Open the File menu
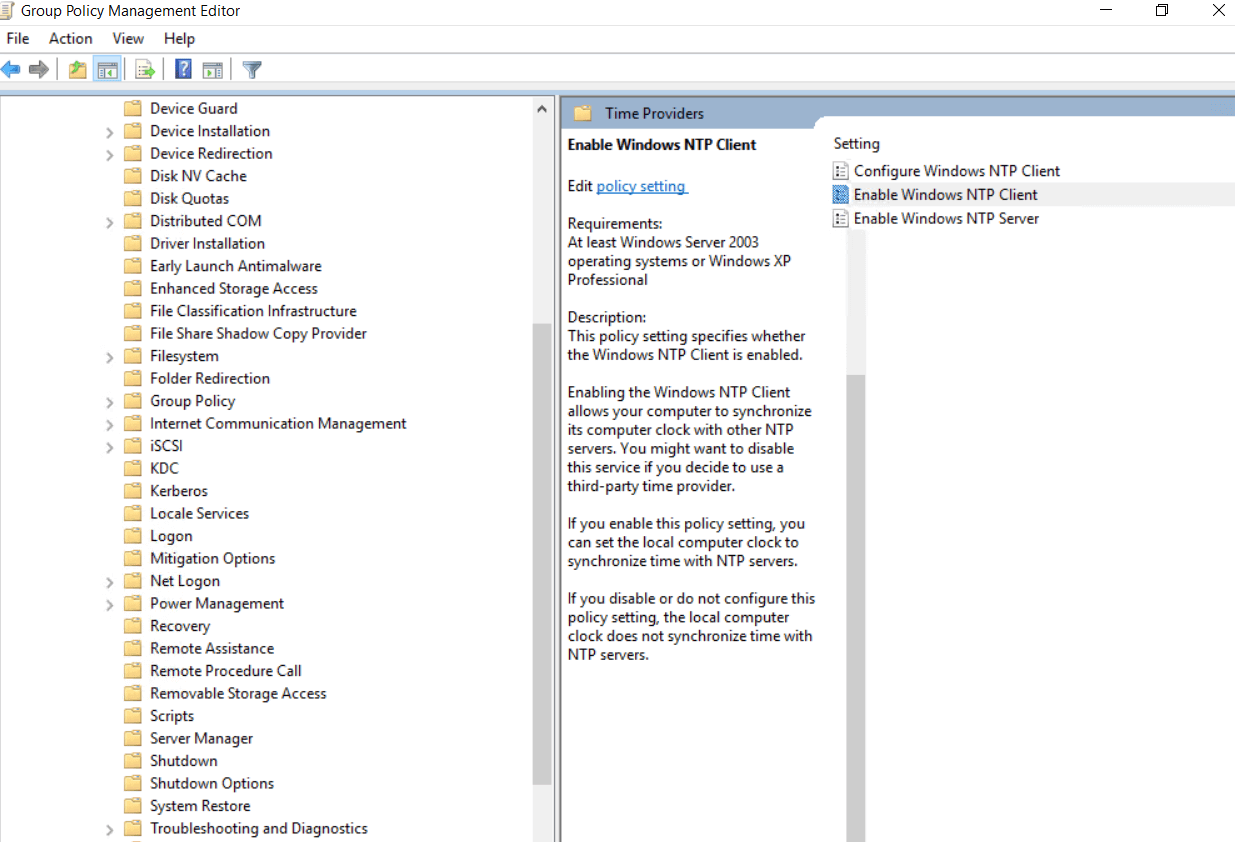Image resolution: width=1235 pixels, height=842 pixels. (18, 38)
